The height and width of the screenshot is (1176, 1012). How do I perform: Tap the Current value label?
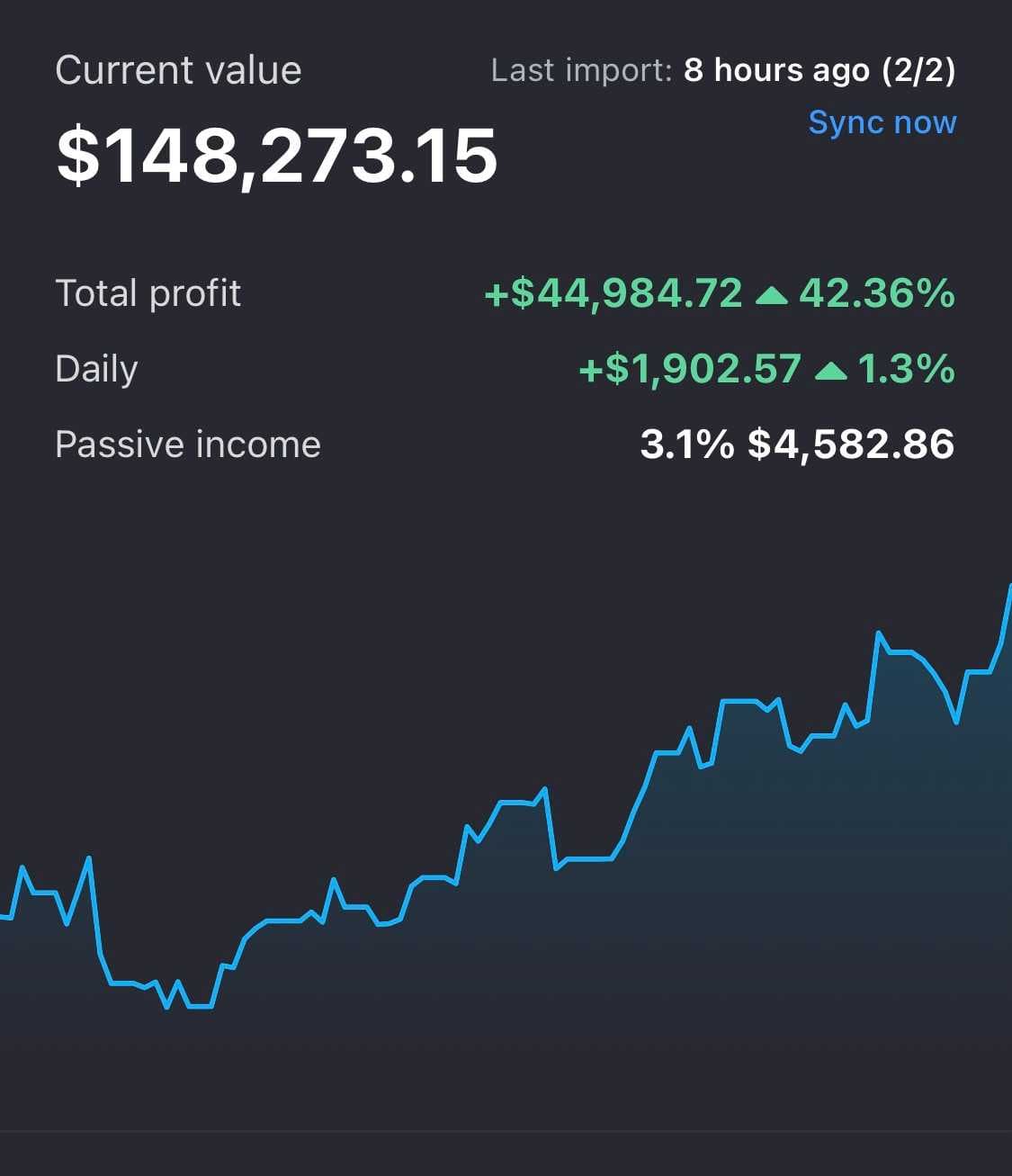(178, 70)
